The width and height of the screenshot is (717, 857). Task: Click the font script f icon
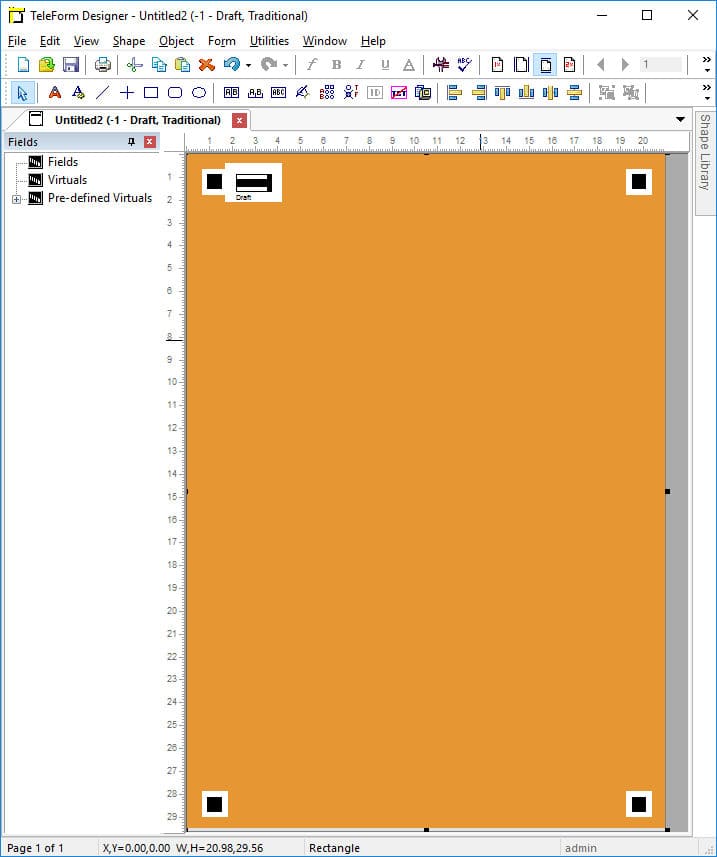coord(312,64)
